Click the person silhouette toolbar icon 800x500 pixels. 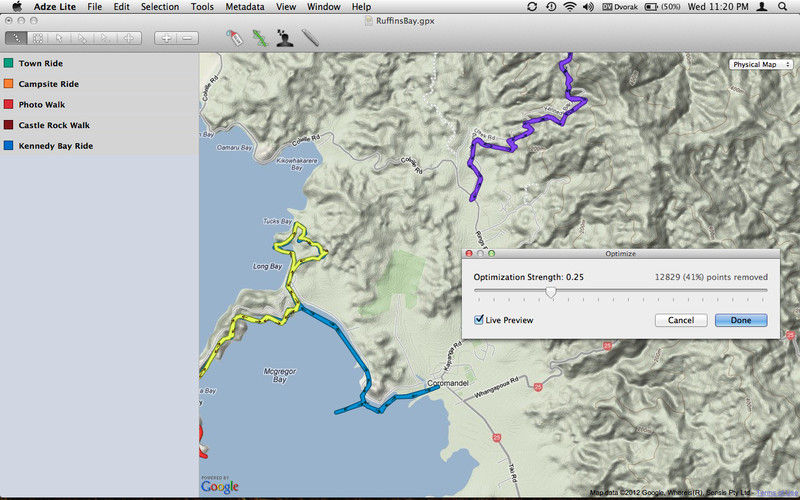285,38
